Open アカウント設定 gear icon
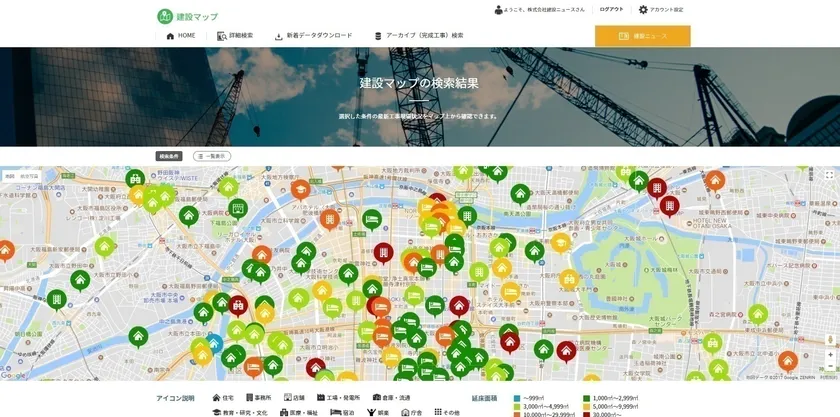The height and width of the screenshot is (417, 840). coord(643,9)
